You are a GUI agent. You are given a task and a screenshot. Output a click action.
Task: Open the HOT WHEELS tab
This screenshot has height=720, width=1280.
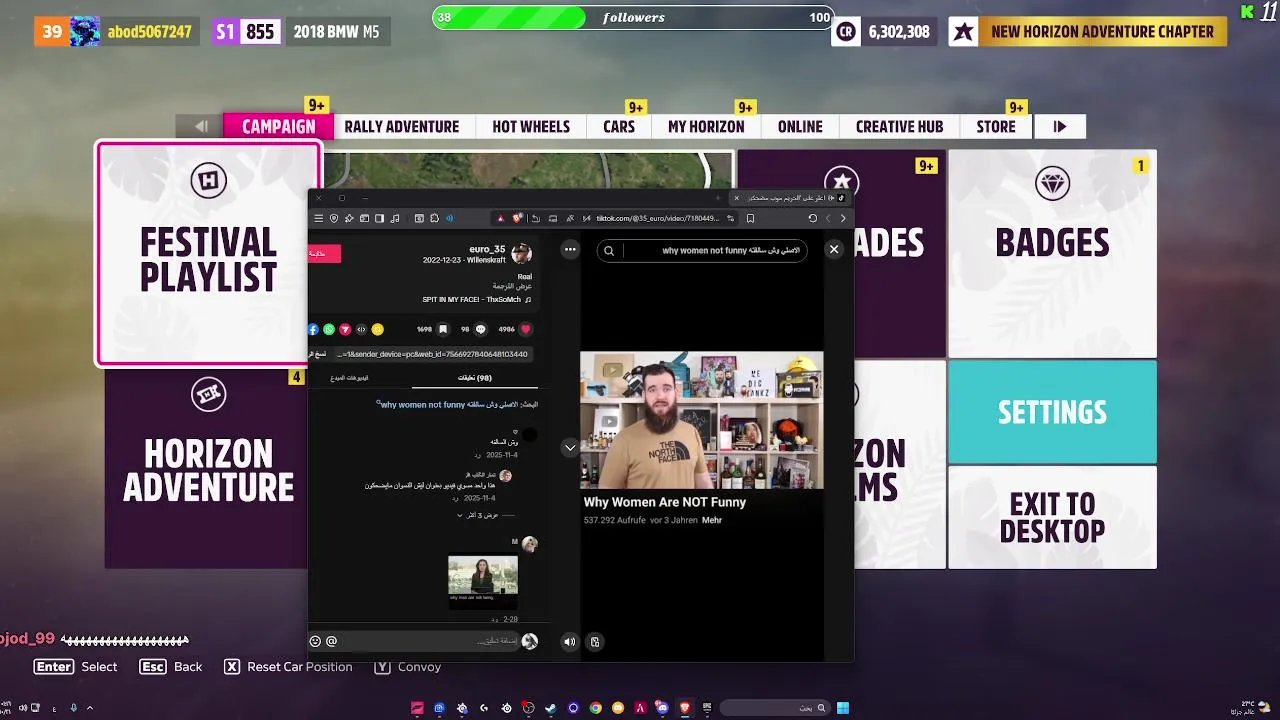[x=531, y=127]
